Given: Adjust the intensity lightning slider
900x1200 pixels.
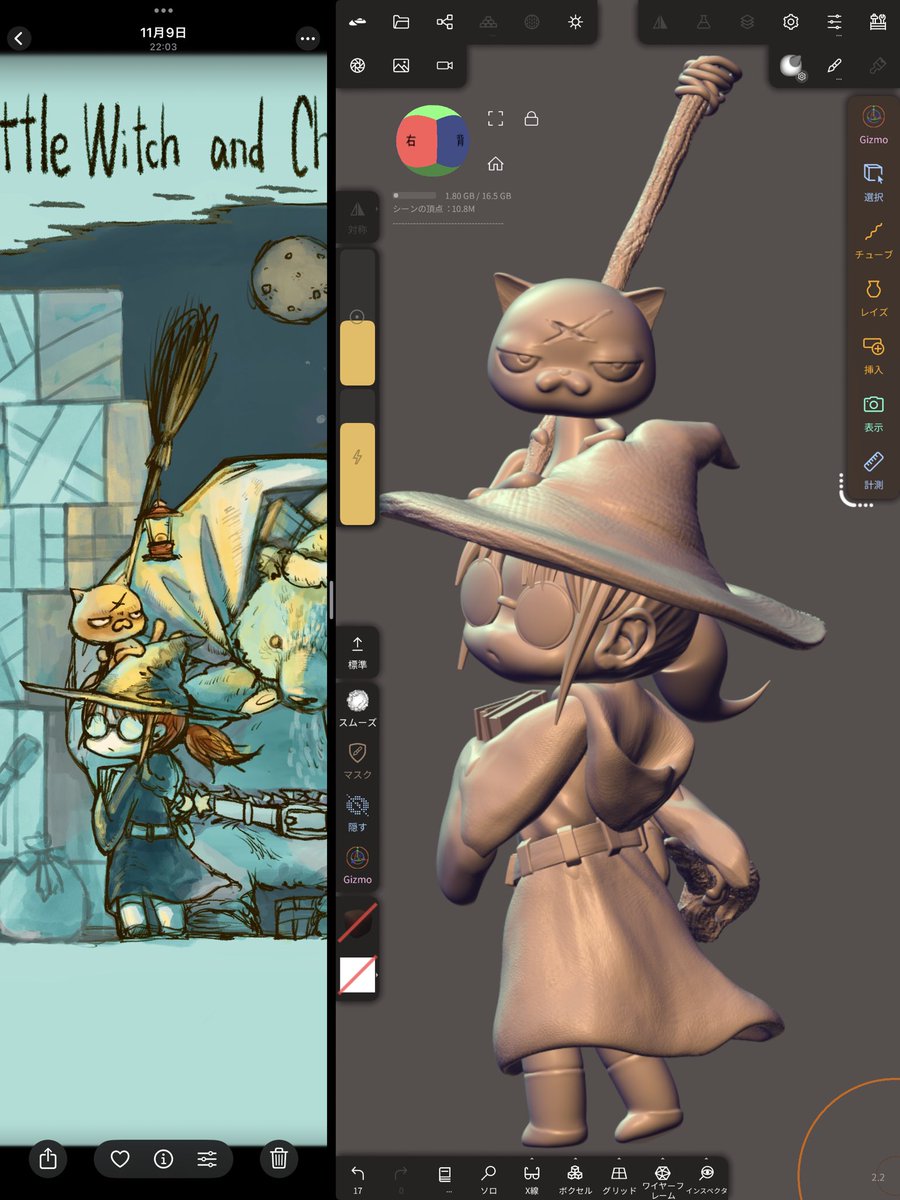Looking at the screenshot, I should coord(358,457).
